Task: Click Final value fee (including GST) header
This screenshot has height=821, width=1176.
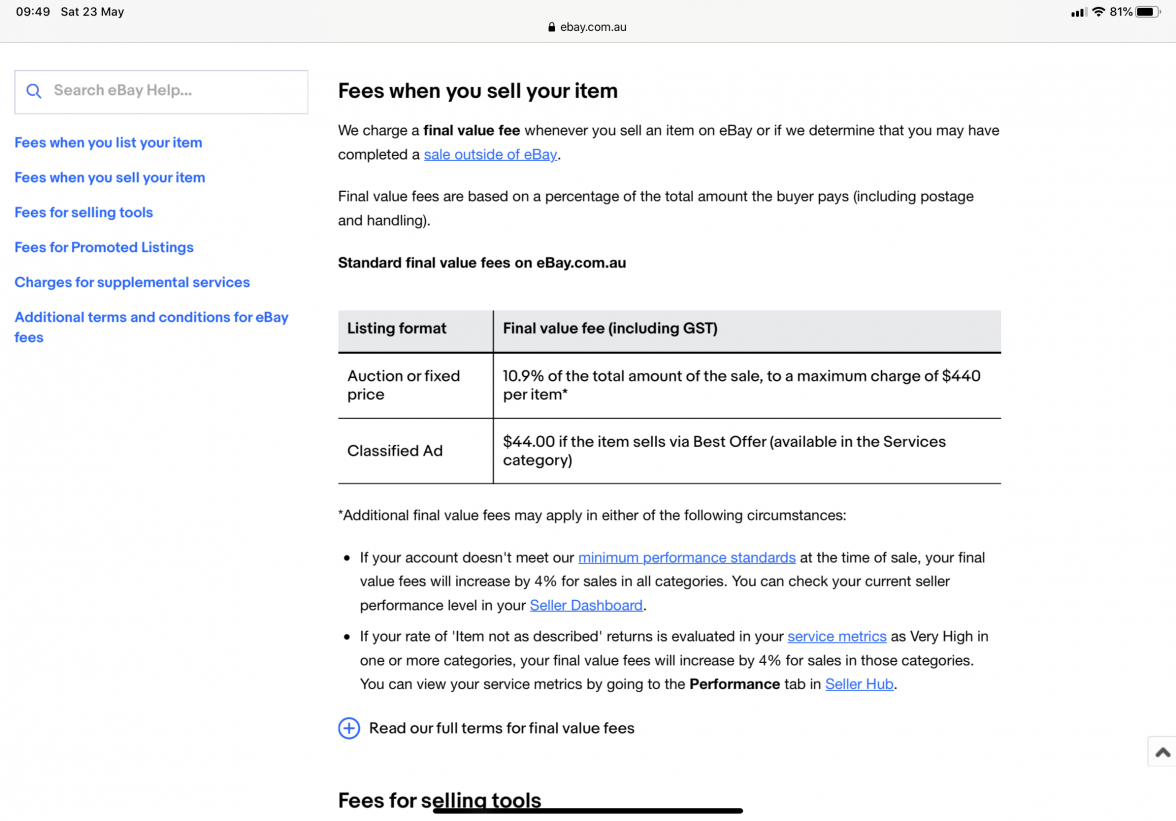Action: [747, 331]
